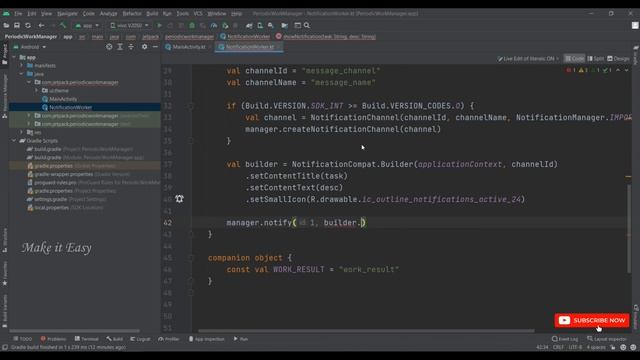Screen dimensions: 640x360
Task: Open TODO tool window
Action: point(22,339)
